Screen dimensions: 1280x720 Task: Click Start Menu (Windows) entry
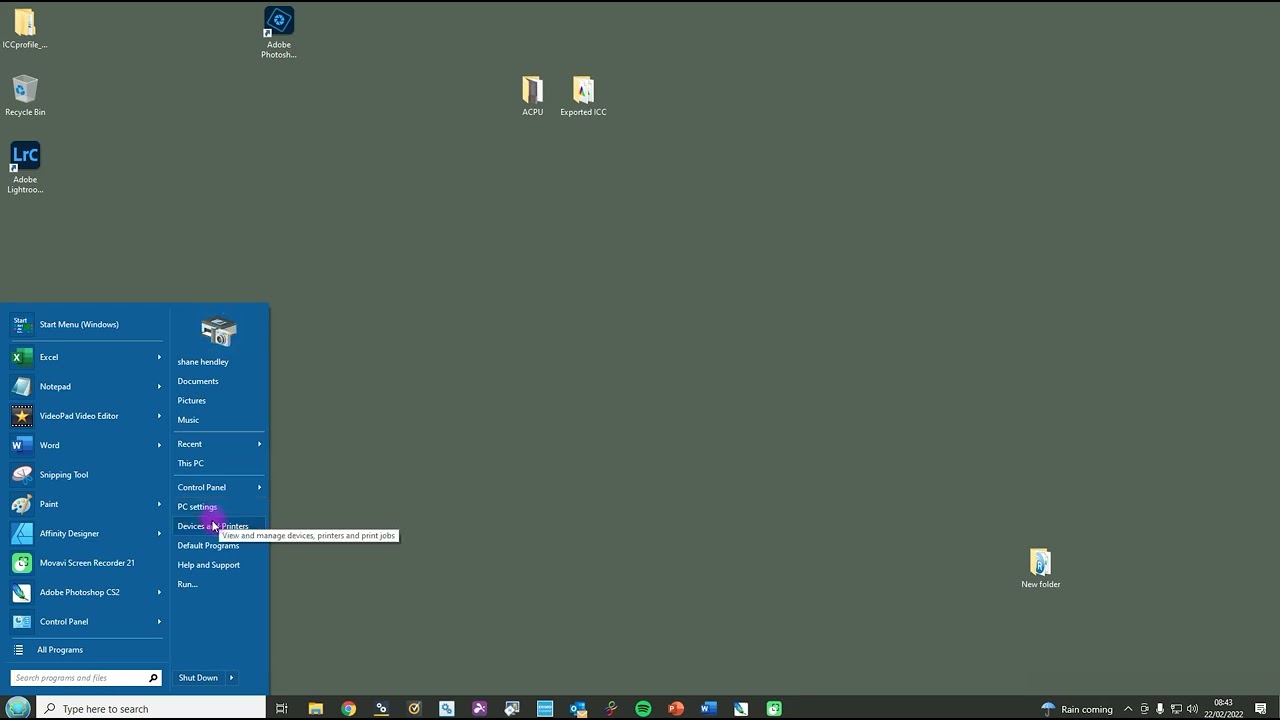click(x=85, y=324)
